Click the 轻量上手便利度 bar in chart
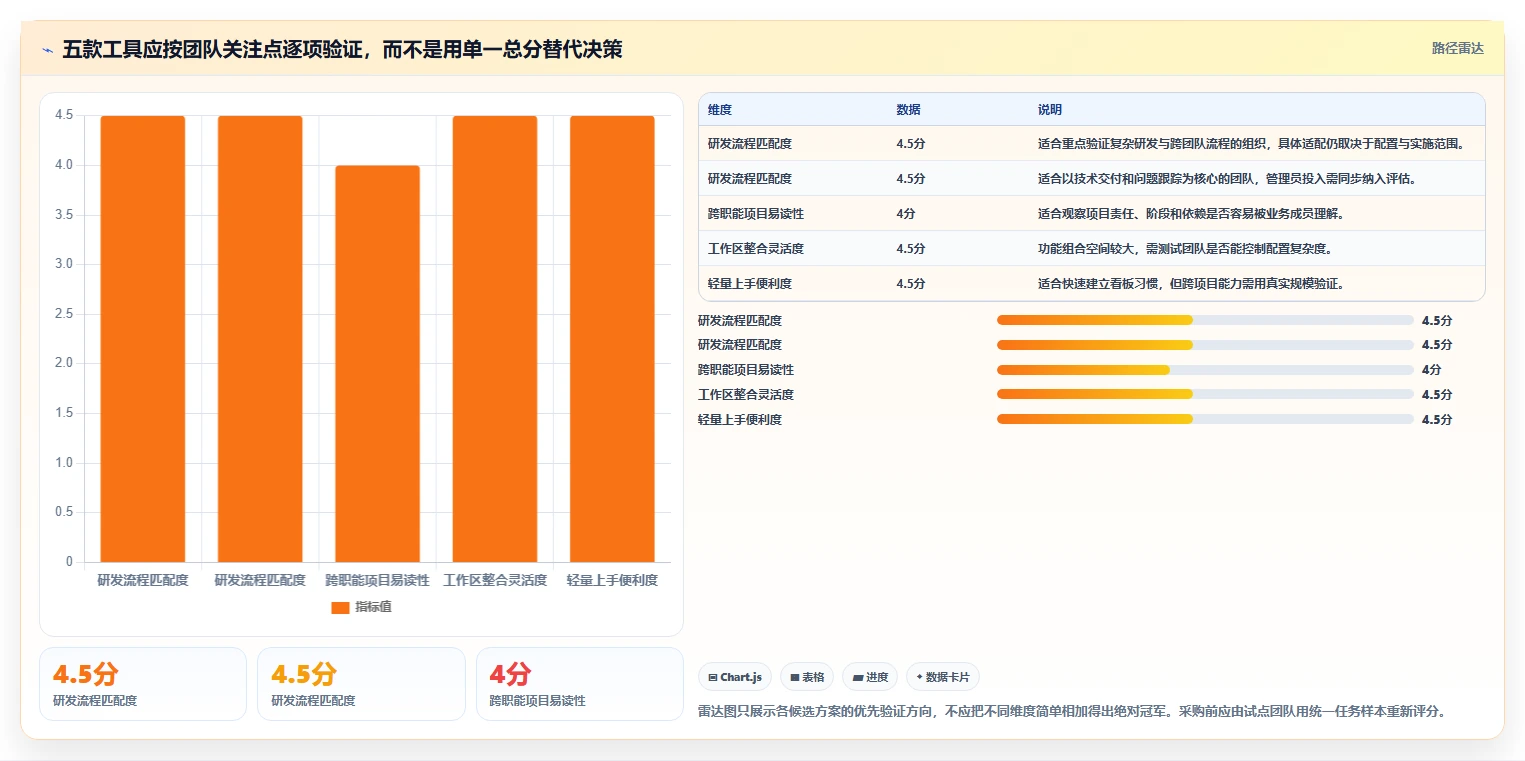 (612, 339)
